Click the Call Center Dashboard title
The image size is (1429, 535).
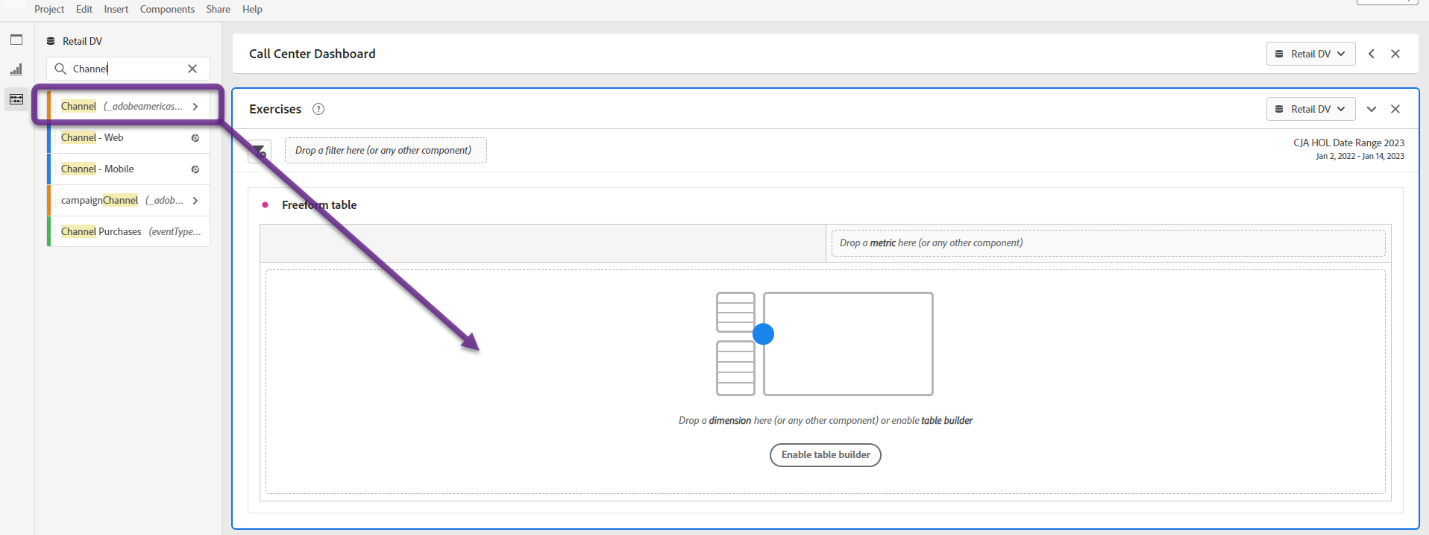312,54
